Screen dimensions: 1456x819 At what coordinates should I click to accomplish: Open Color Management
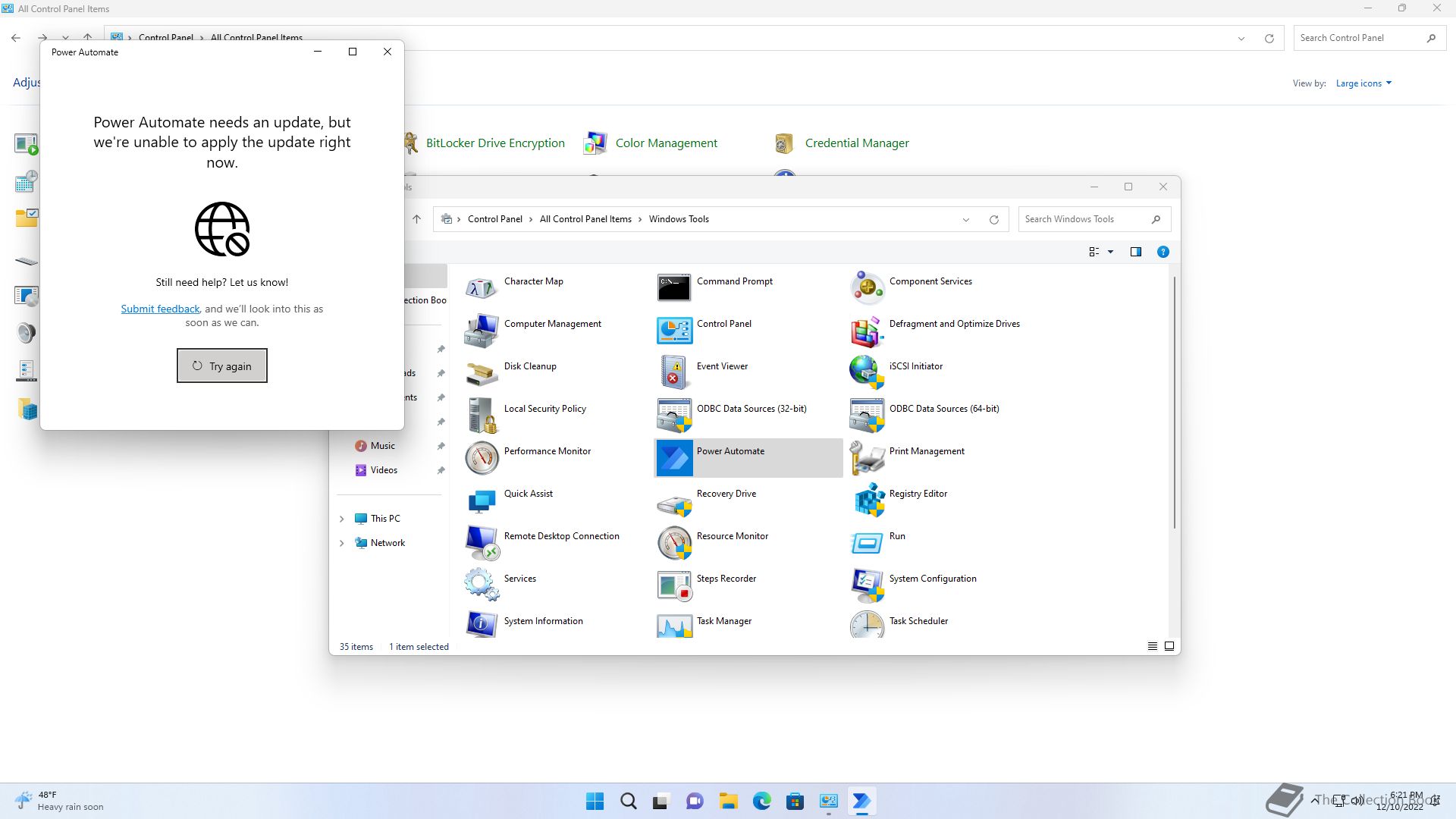coord(666,143)
